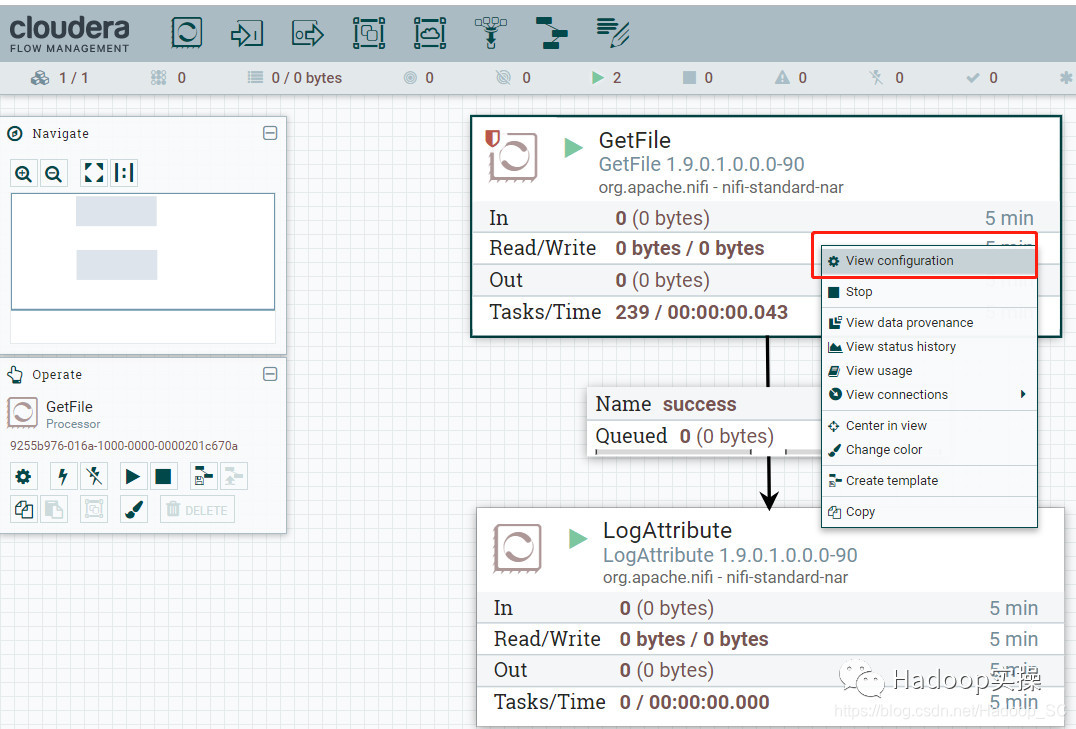Click Change color brush icon in Operate
This screenshot has width=1076, height=729.
[134, 510]
